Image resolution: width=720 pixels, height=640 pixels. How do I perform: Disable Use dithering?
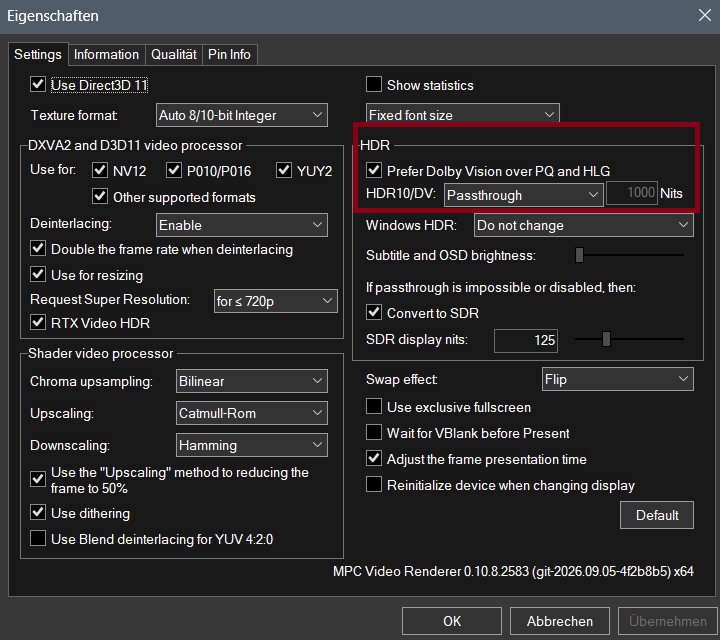[x=38, y=512]
